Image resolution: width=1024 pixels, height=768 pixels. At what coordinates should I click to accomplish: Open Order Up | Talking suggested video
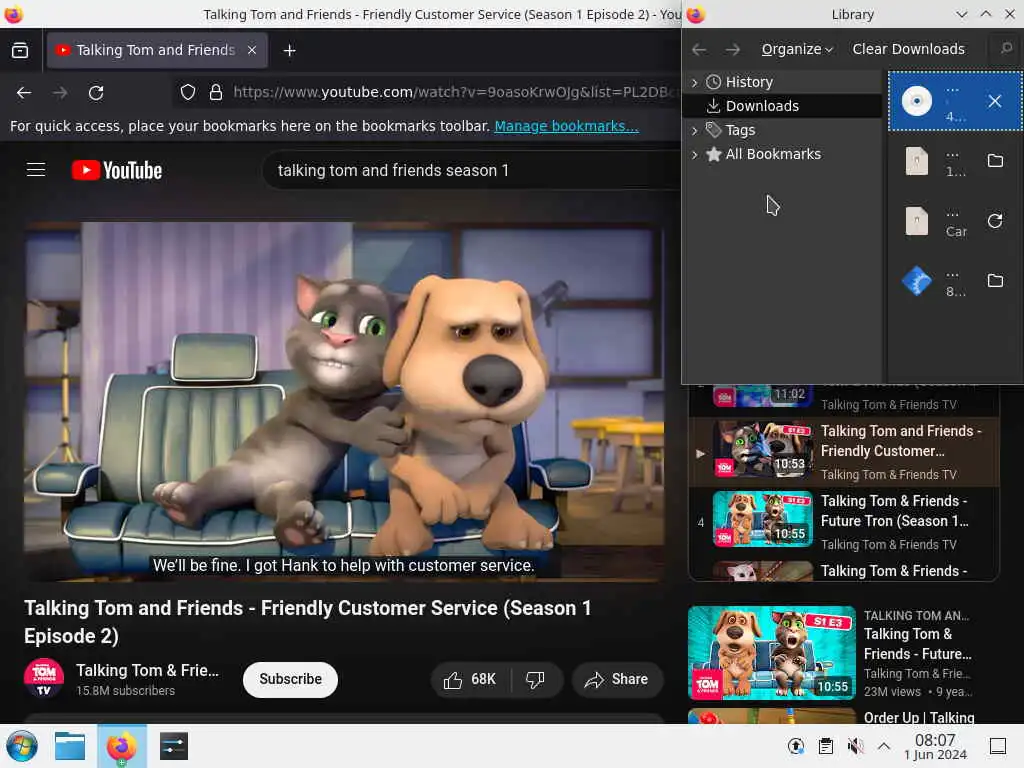[918, 717]
